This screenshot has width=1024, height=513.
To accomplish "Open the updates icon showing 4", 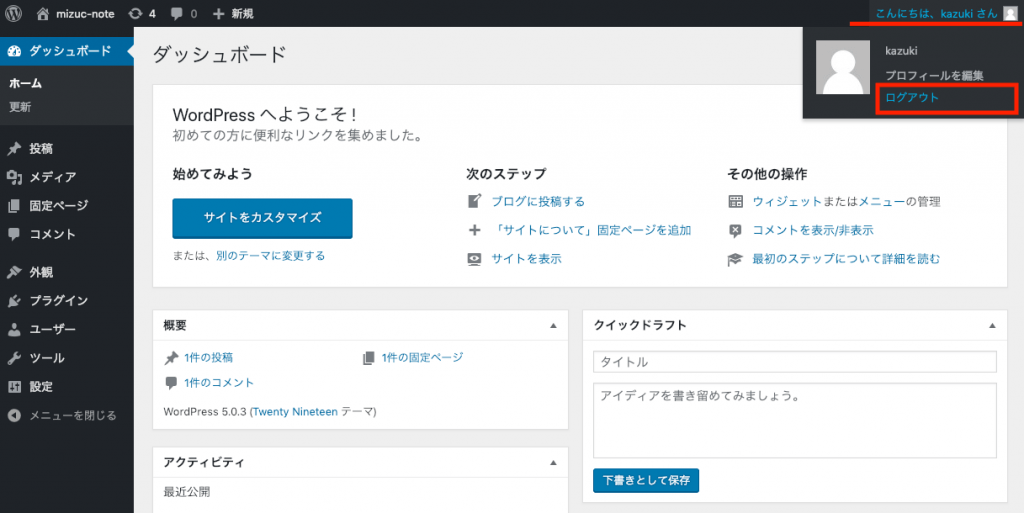I will tap(135, 13).
